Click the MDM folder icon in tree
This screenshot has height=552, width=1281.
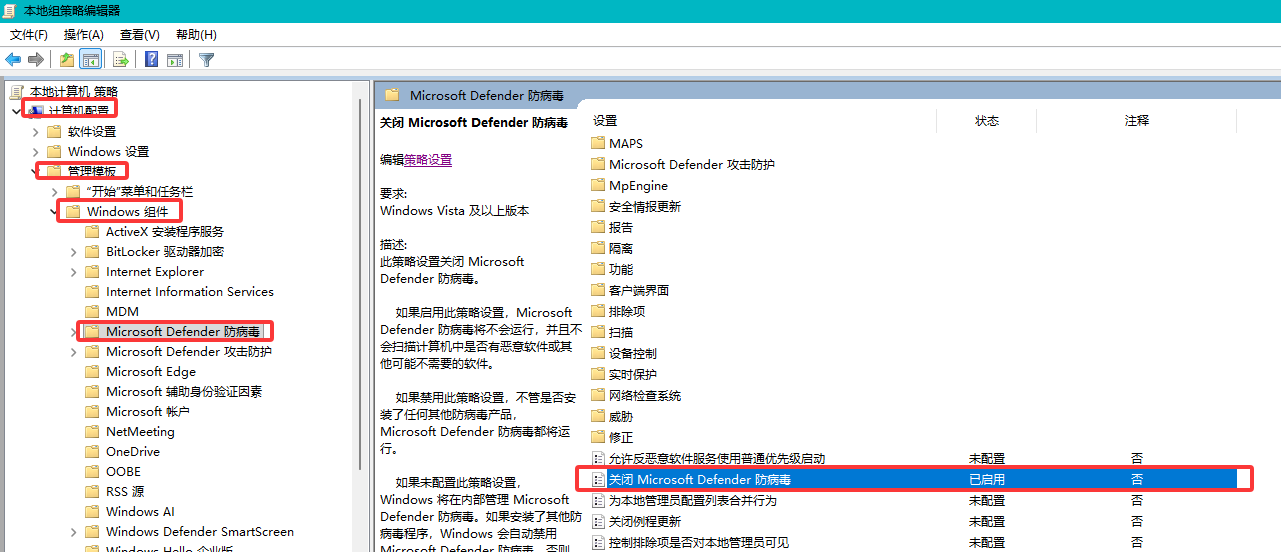click(93, 311)
